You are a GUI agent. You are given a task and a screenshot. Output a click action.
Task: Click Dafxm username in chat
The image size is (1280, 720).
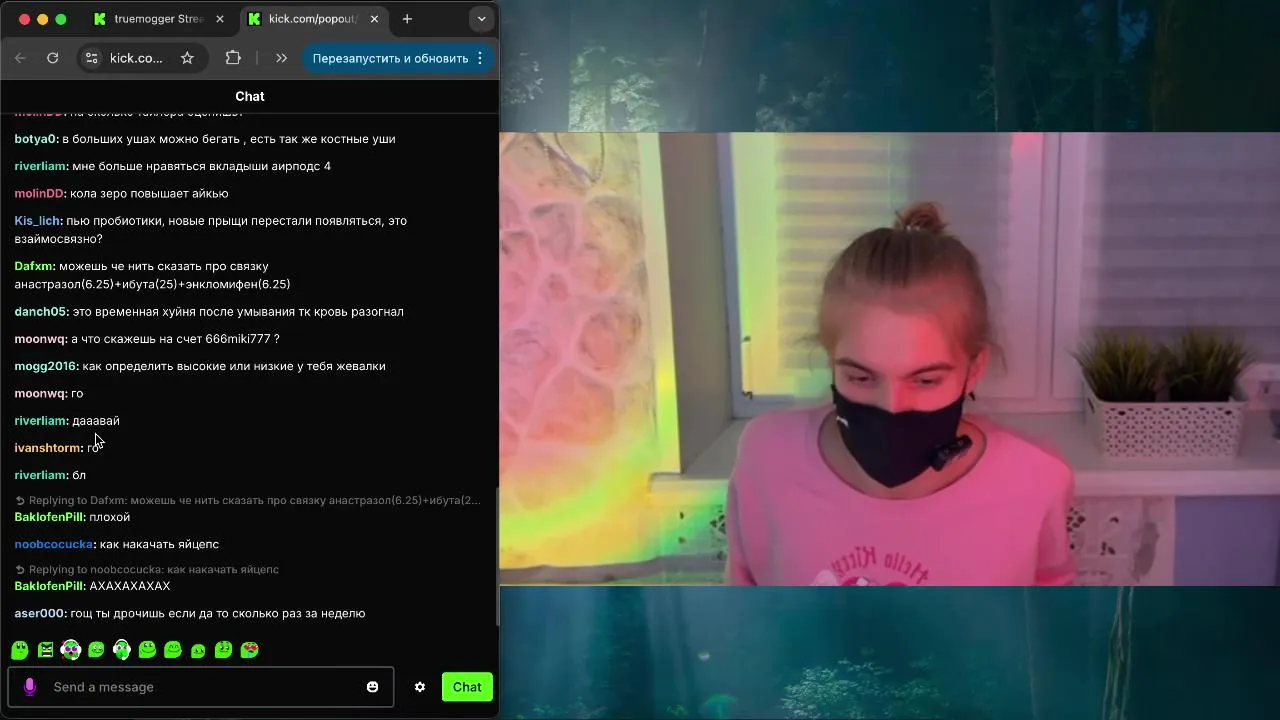35,266
